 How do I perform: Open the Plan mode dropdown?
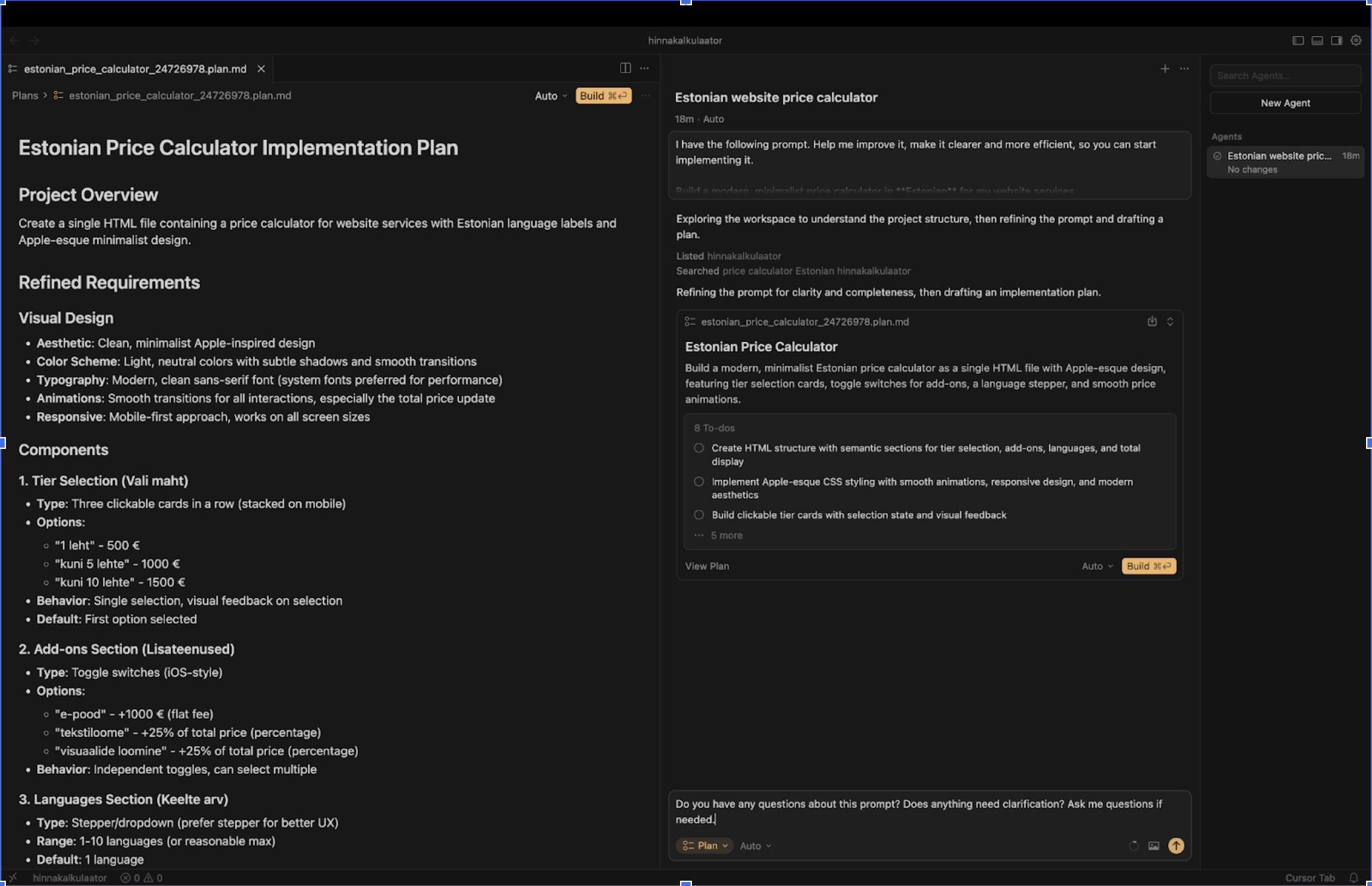(704, 846)
